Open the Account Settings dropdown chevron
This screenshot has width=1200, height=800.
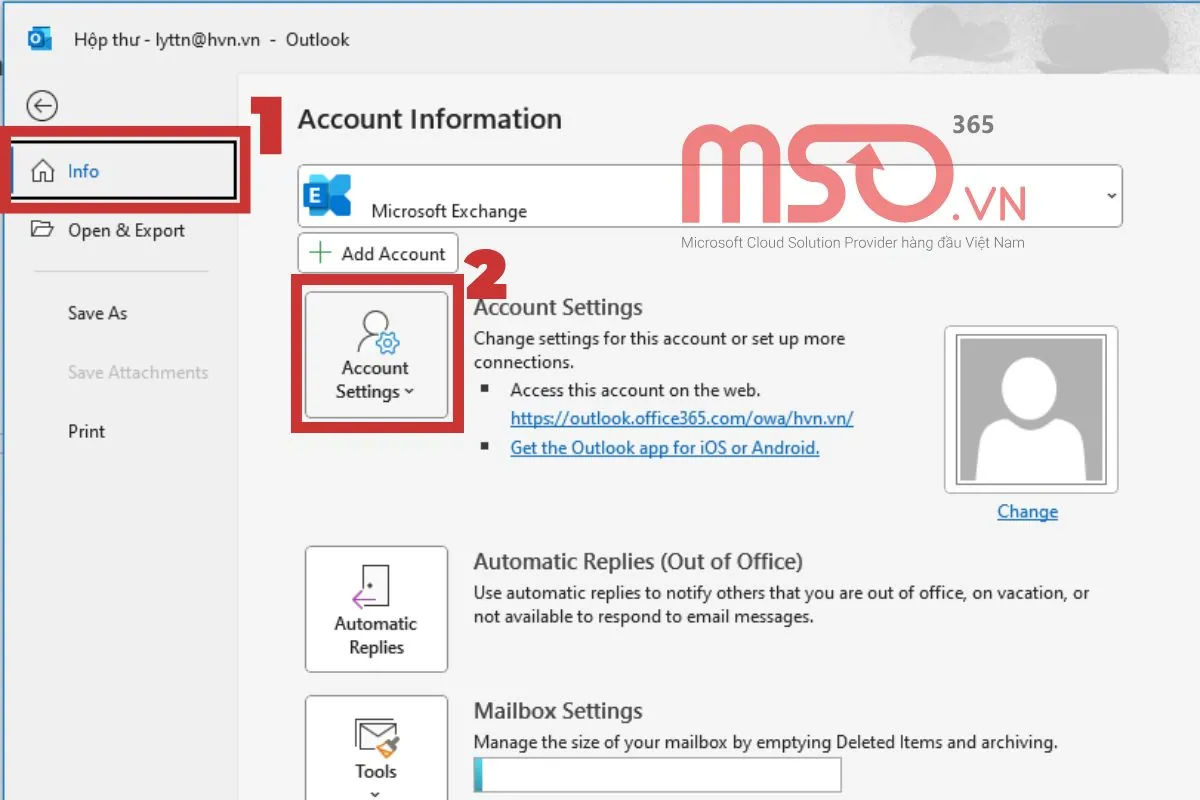click(x=410, y=392)
